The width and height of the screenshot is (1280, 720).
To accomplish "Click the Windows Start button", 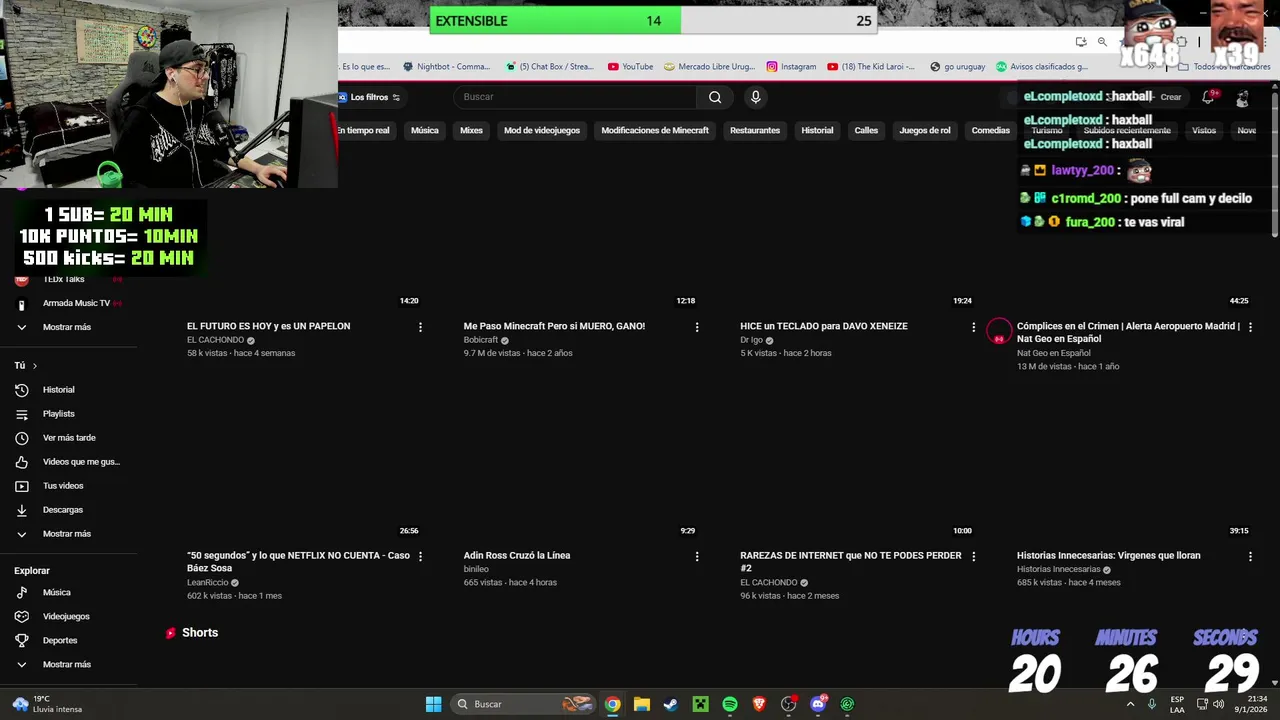I will click(x=433, y=704).
